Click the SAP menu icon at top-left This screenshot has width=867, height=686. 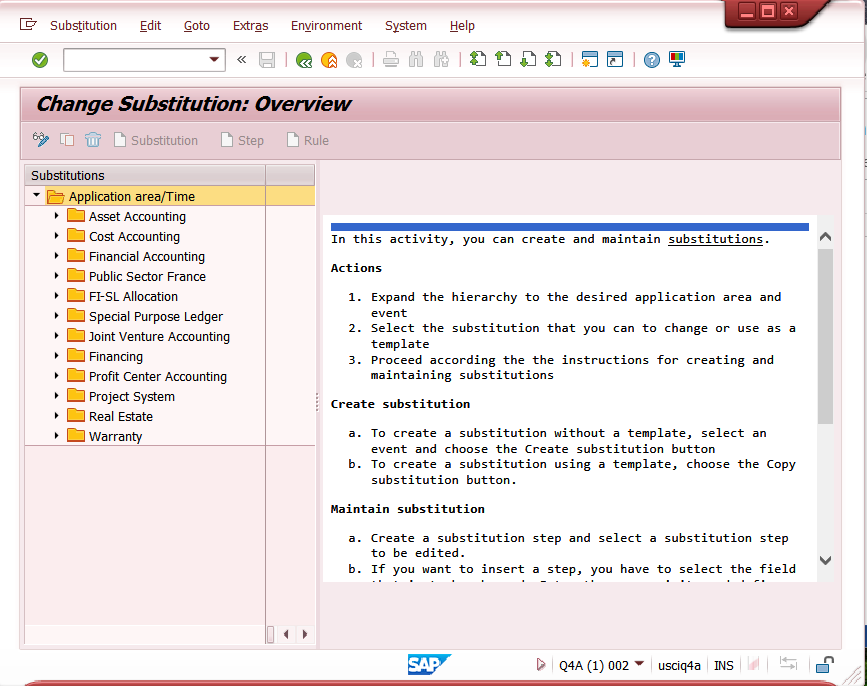point(28,25)
